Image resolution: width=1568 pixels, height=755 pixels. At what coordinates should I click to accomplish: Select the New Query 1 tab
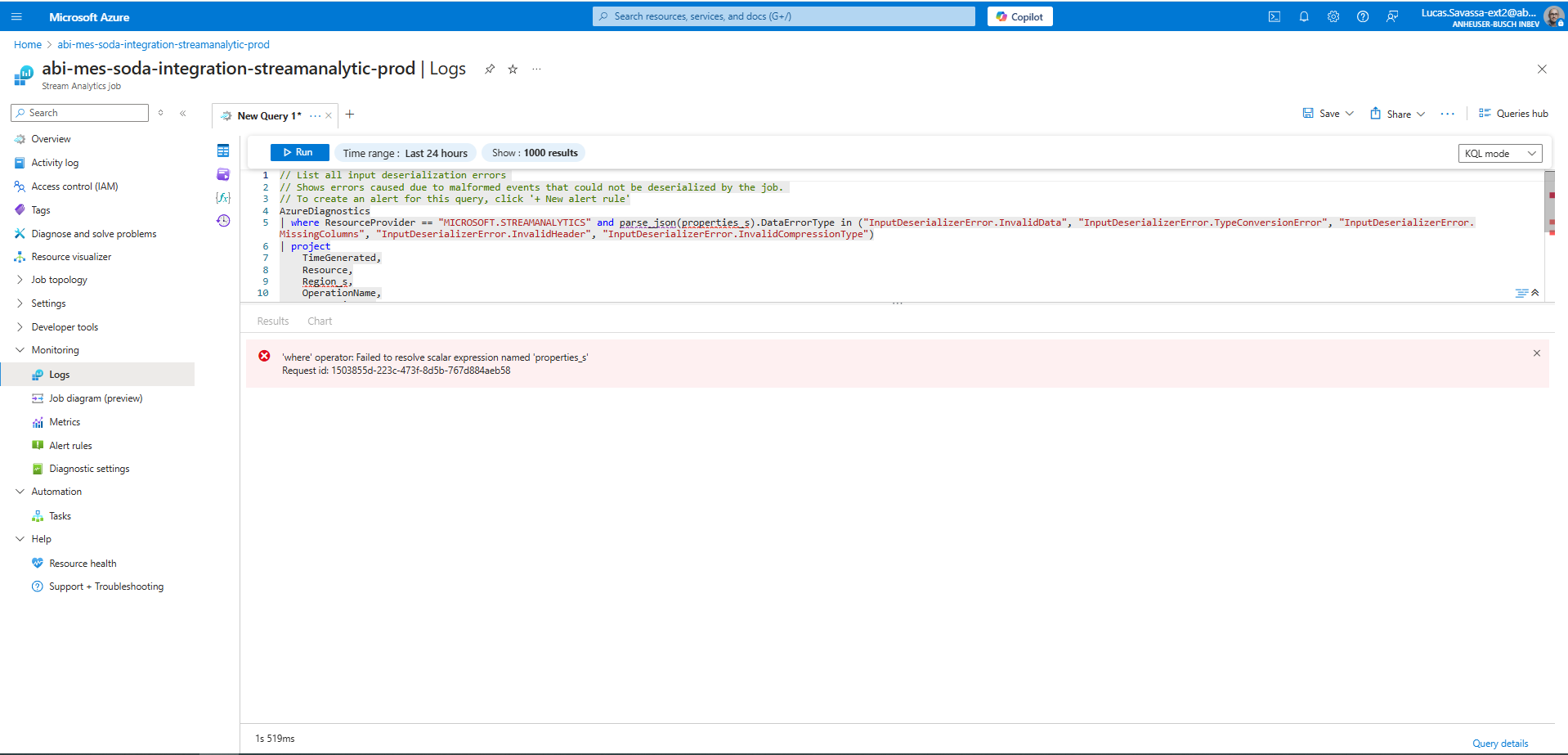(x=269, y=116)
